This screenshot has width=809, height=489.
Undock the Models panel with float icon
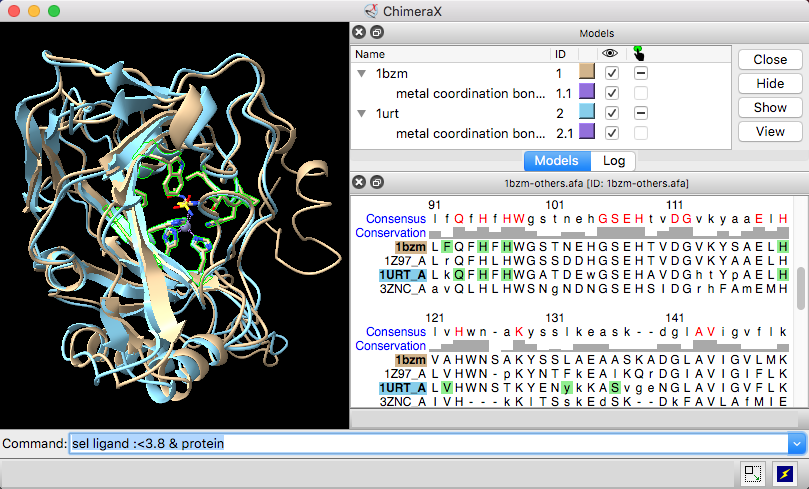coord(377,32)
